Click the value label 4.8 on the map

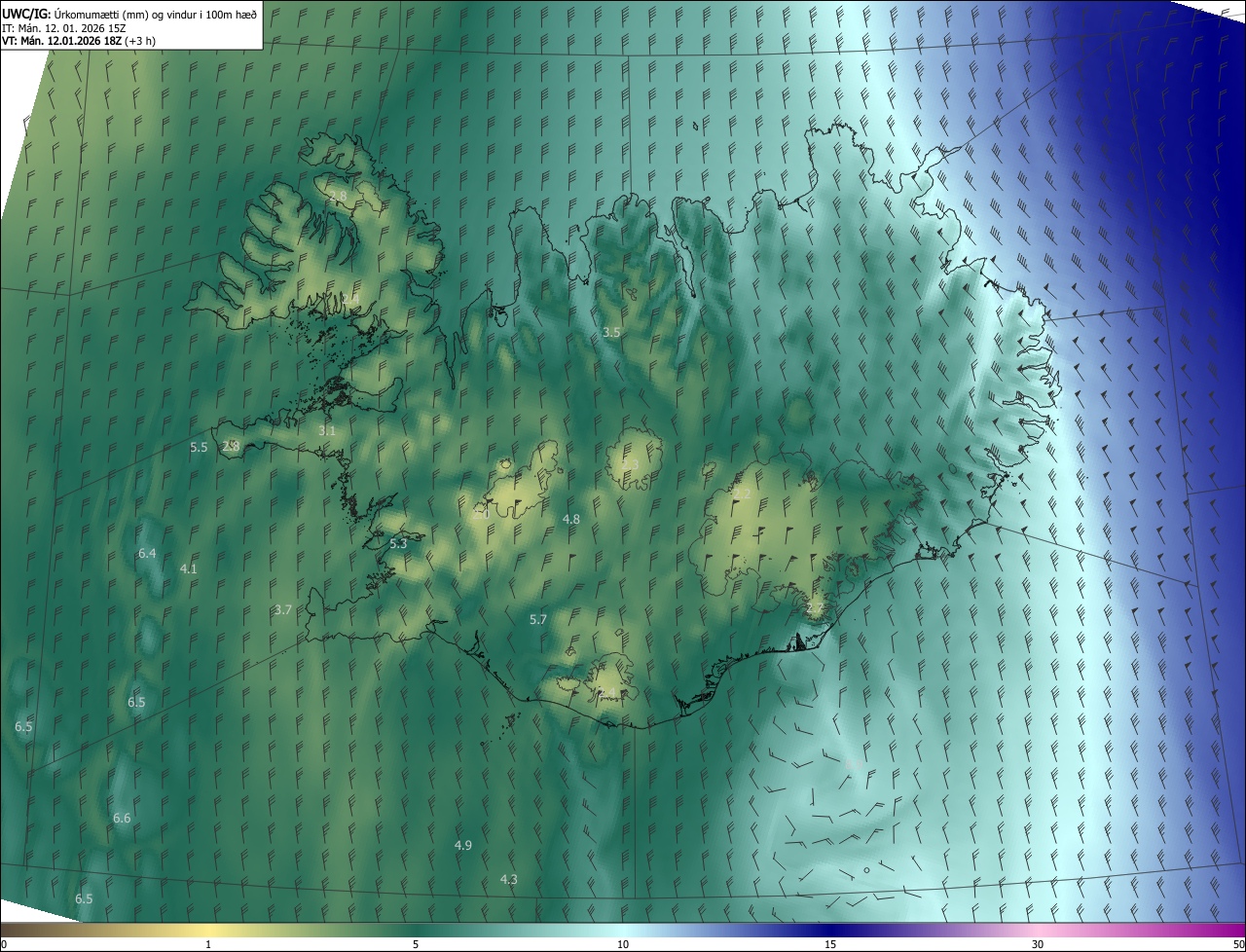coord(571,520)
